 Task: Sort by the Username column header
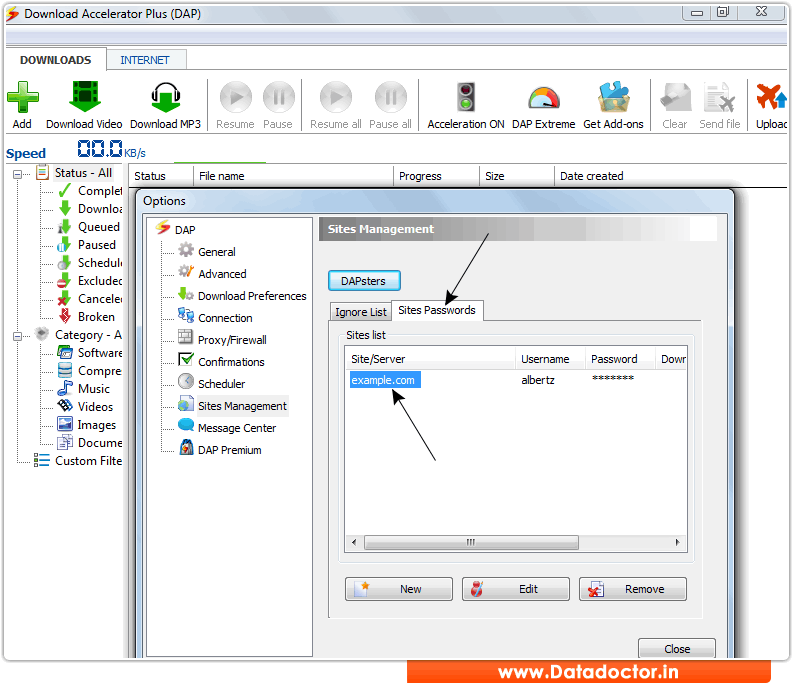[550, 359]
